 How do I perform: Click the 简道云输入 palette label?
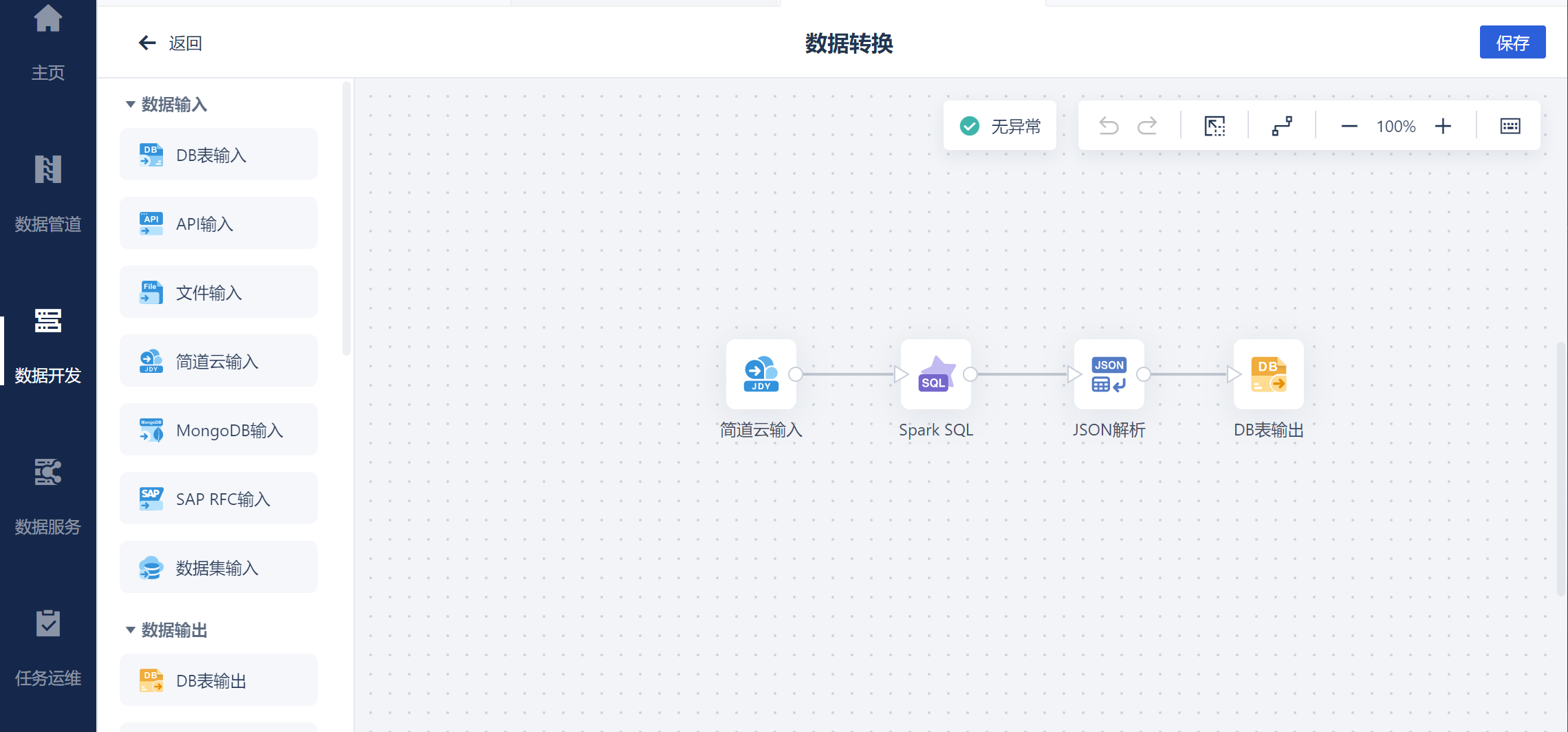point(217,362)
